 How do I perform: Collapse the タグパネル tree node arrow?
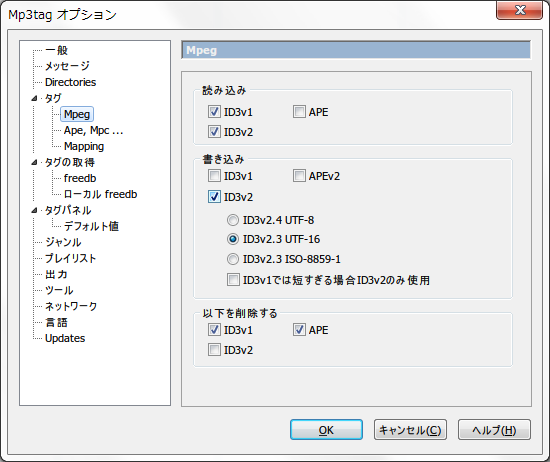point(34,210)
